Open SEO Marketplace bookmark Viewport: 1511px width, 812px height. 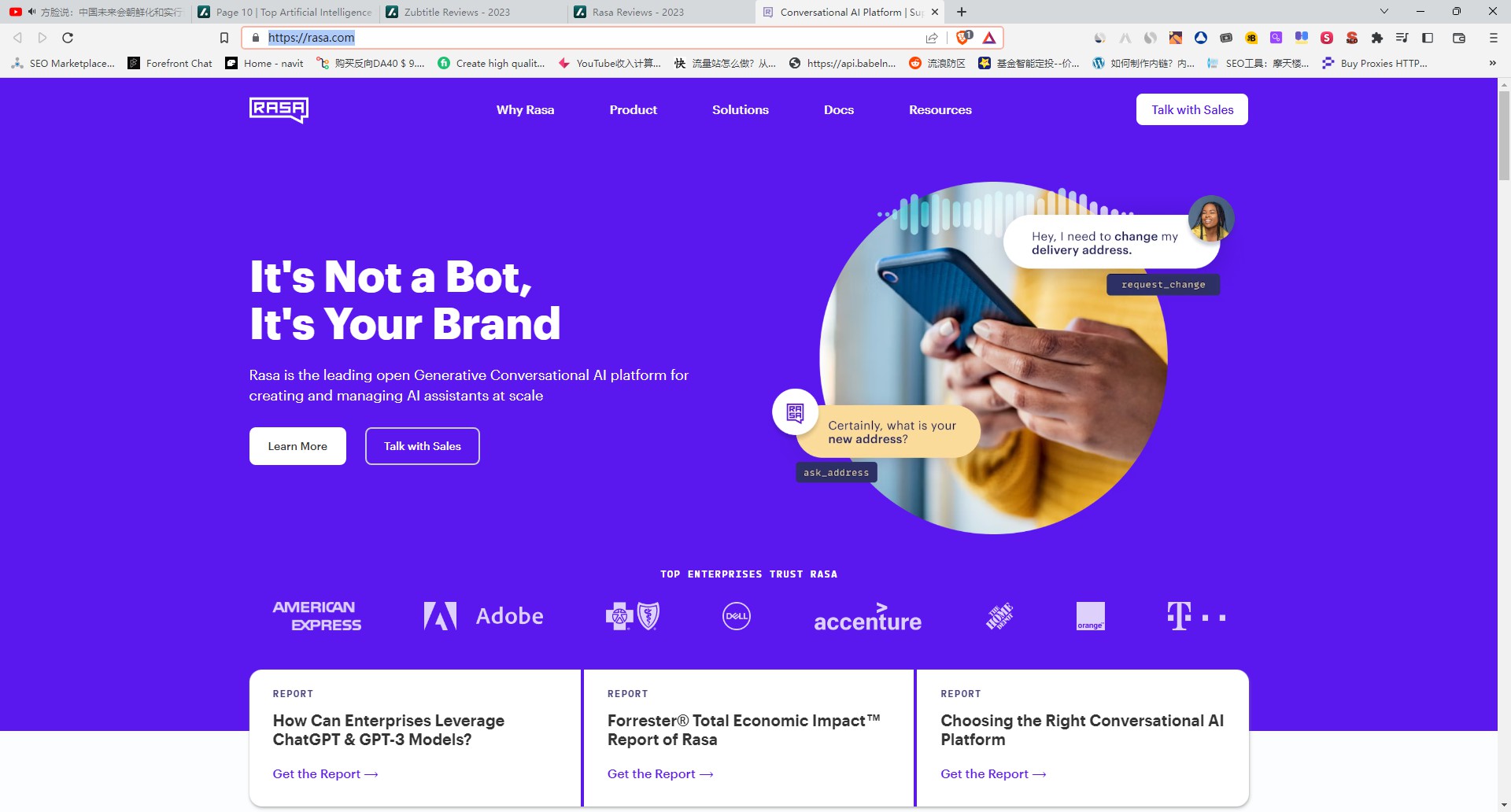[64, 63]
